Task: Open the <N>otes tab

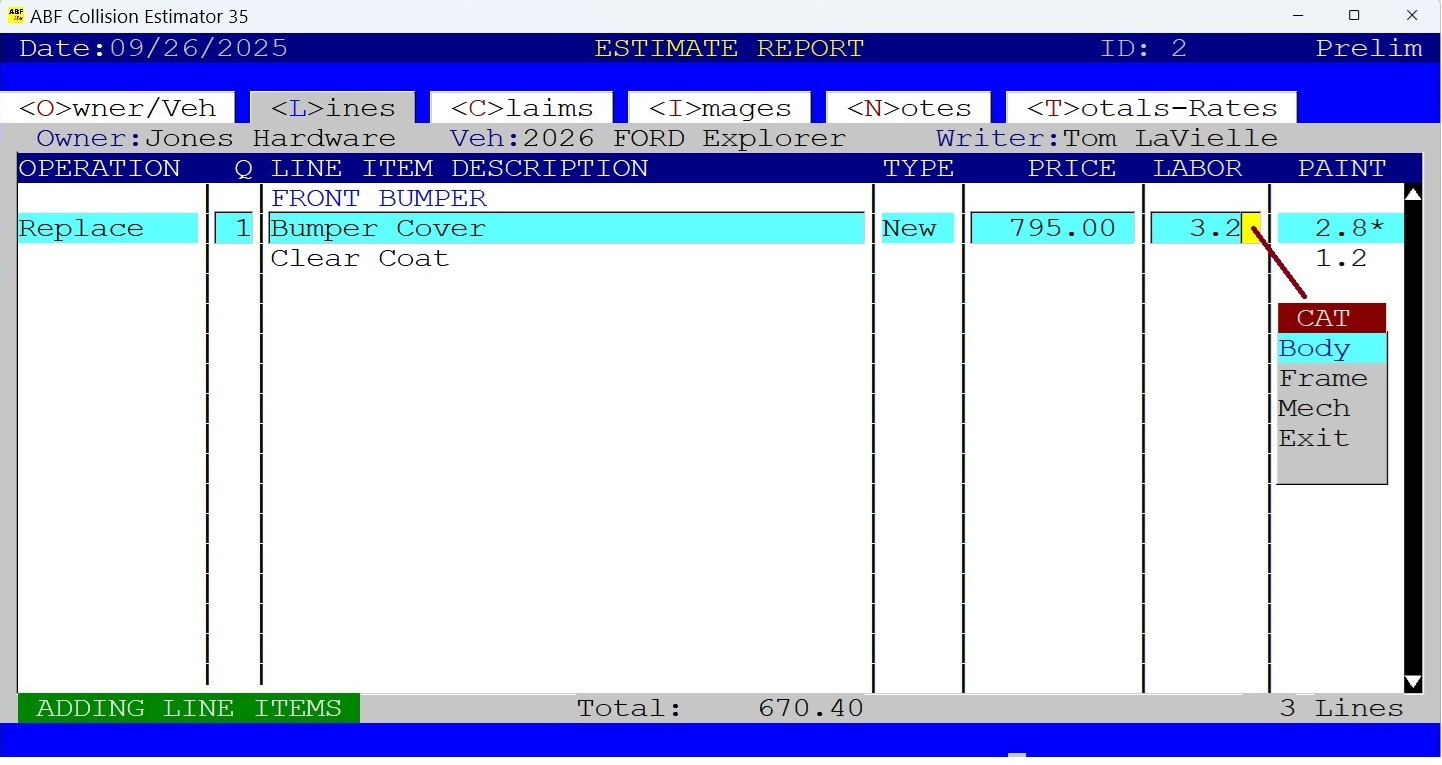Action: click(x=907, y=107)
